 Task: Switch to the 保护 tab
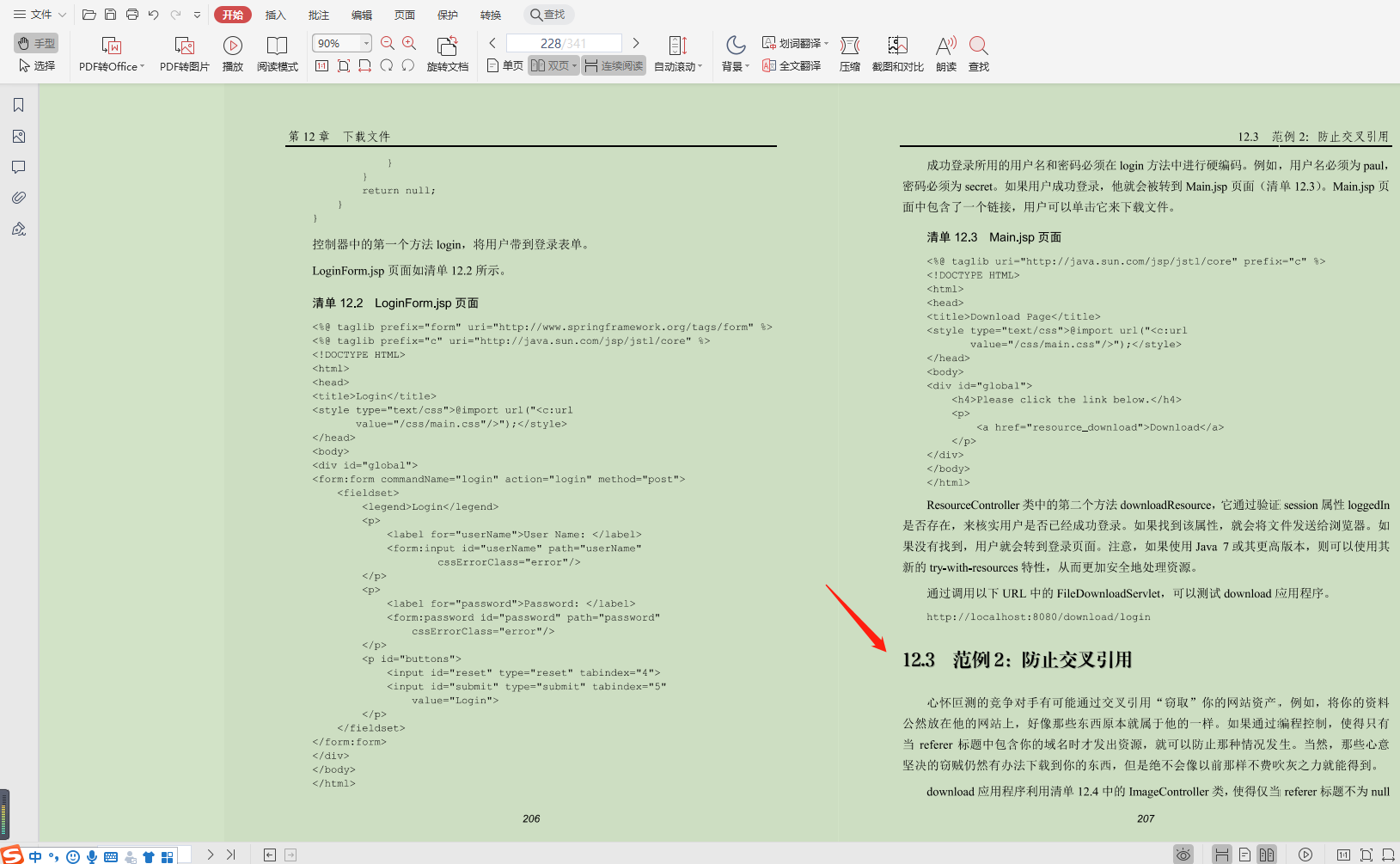coord(447,15)
